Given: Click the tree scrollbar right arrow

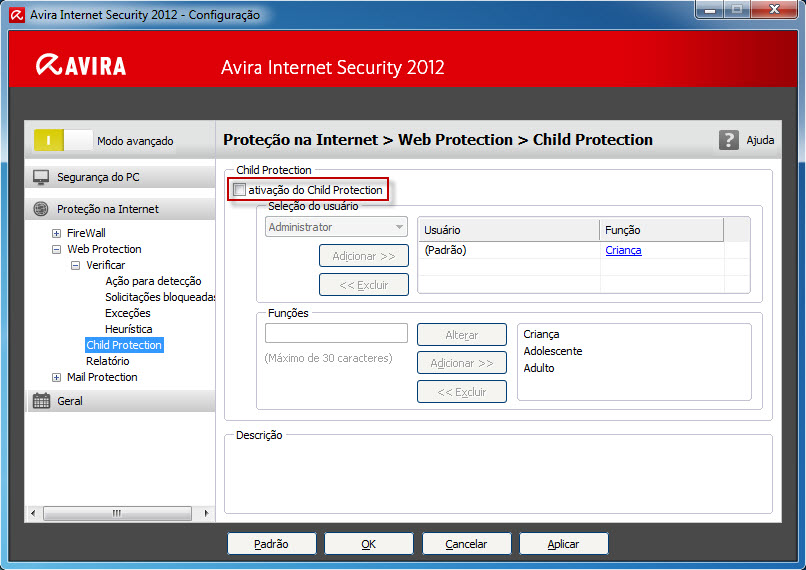Looking at the screenshot, I should (207, 513).
